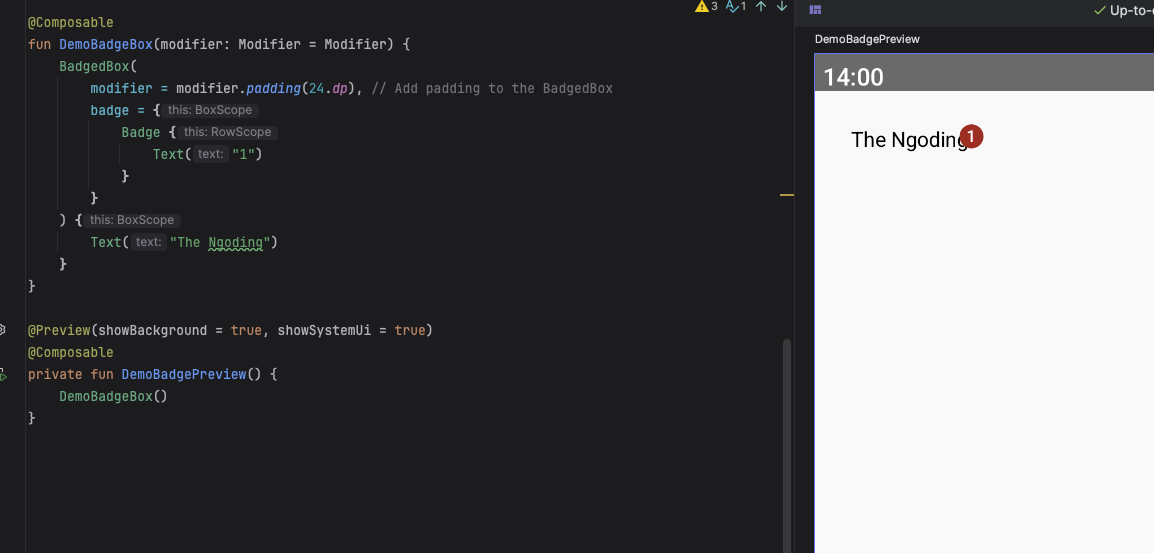Click the green checkmark Up-to-date status
The image size is (1154, 553).
1125,11
